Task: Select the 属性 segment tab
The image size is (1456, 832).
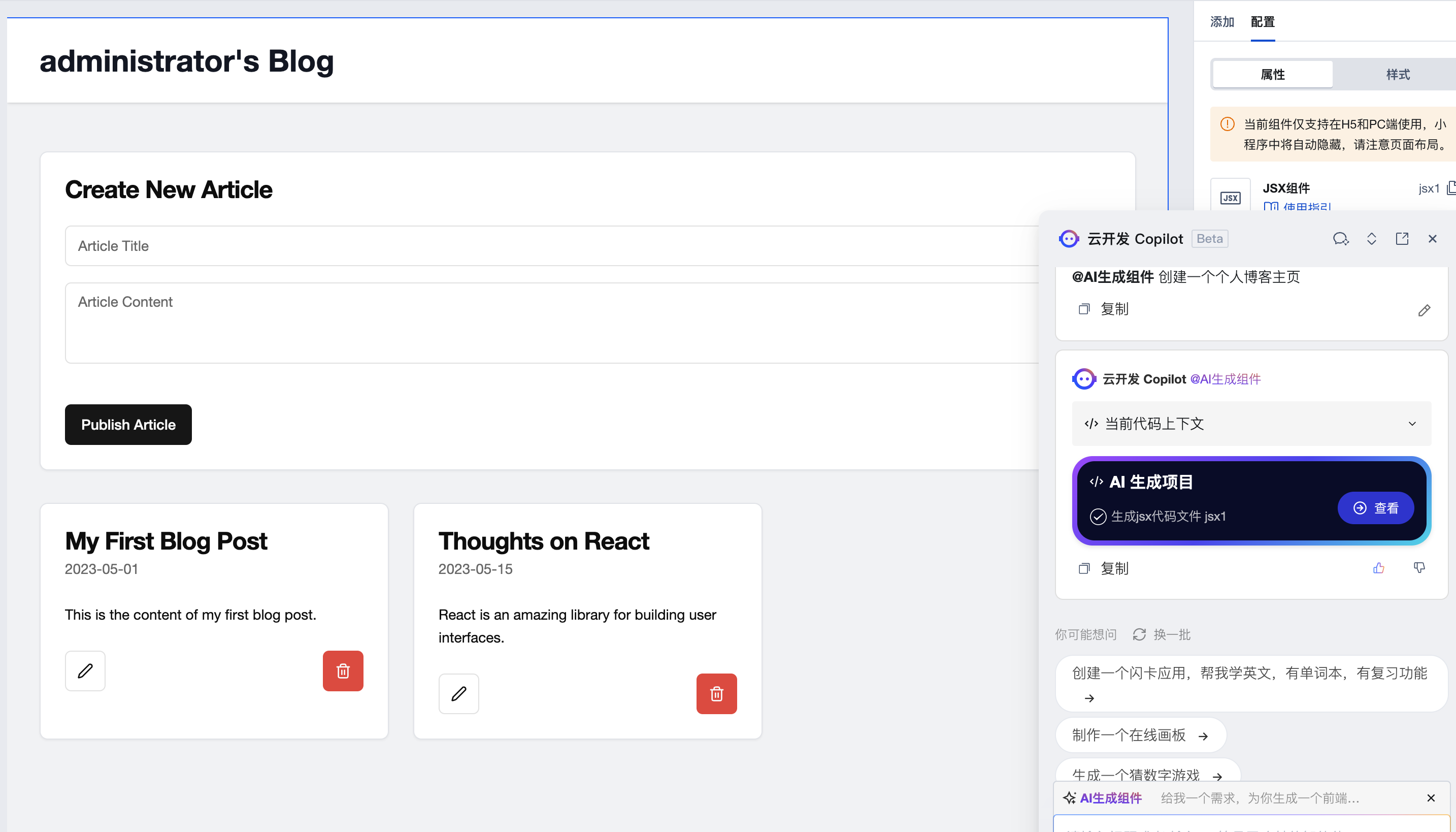Action: point(1272,74)
